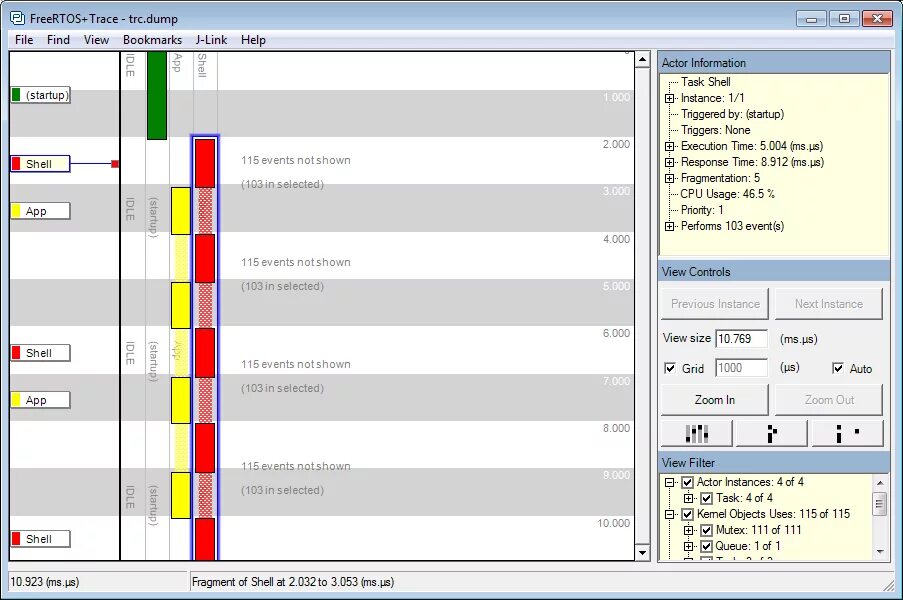This screenshot has height=600, width=903.
Task: Select the green (startup) execution bar
Action: 157,96
